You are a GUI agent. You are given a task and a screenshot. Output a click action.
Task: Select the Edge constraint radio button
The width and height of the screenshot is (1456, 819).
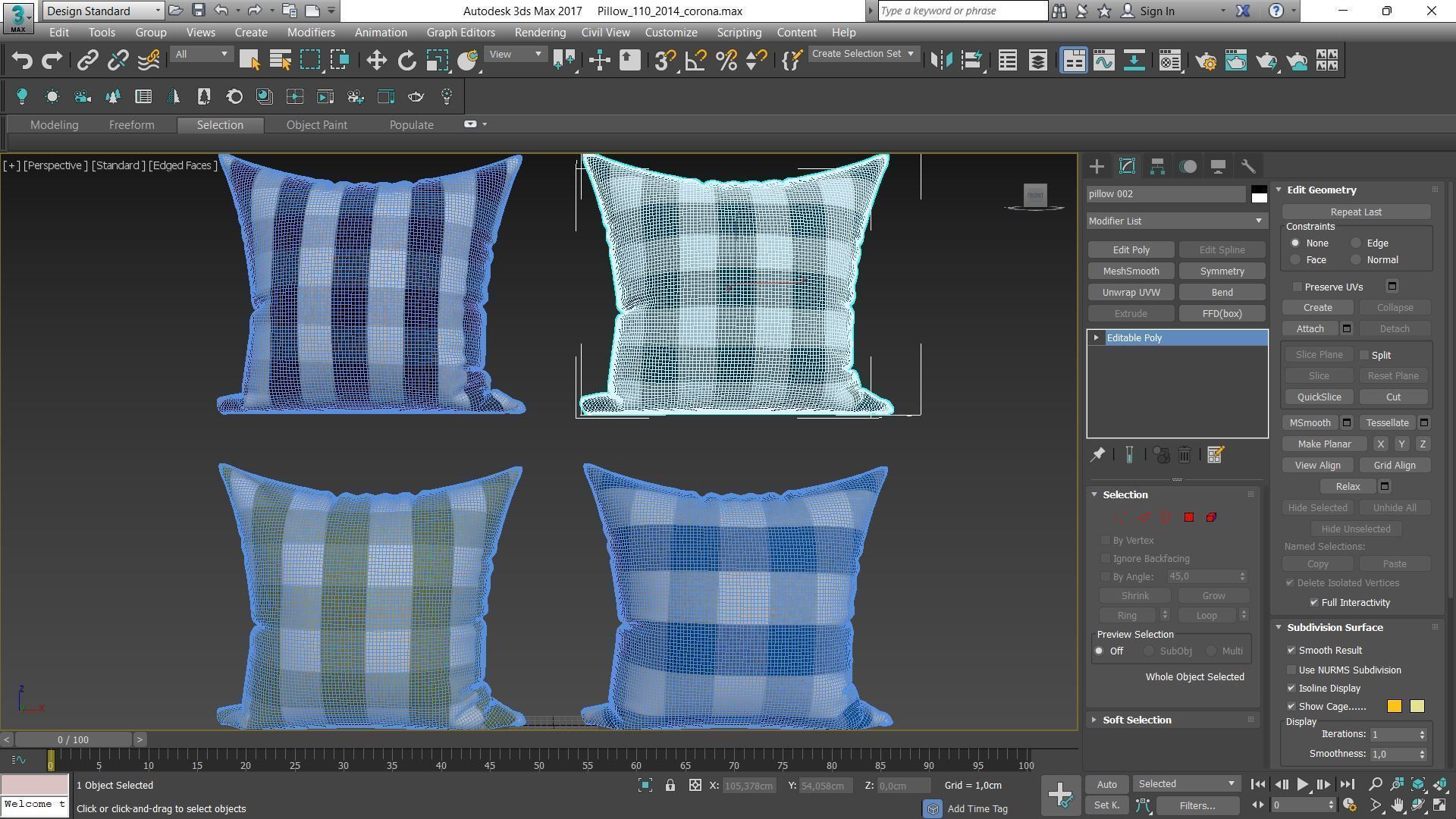click(x=1356, y=243)
